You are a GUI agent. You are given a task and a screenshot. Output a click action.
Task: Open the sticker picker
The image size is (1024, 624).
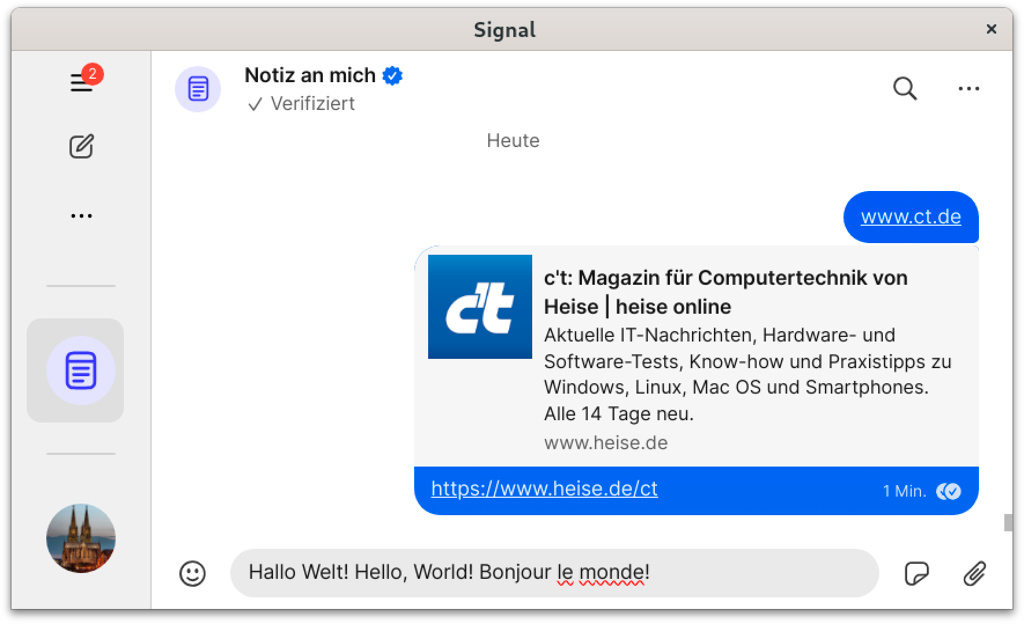[916, 573]
